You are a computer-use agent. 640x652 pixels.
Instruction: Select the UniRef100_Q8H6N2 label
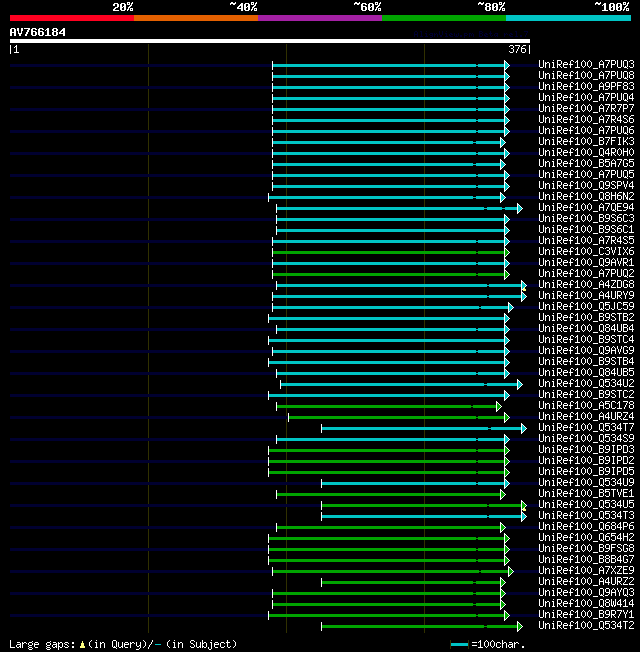tap(586, 196)
